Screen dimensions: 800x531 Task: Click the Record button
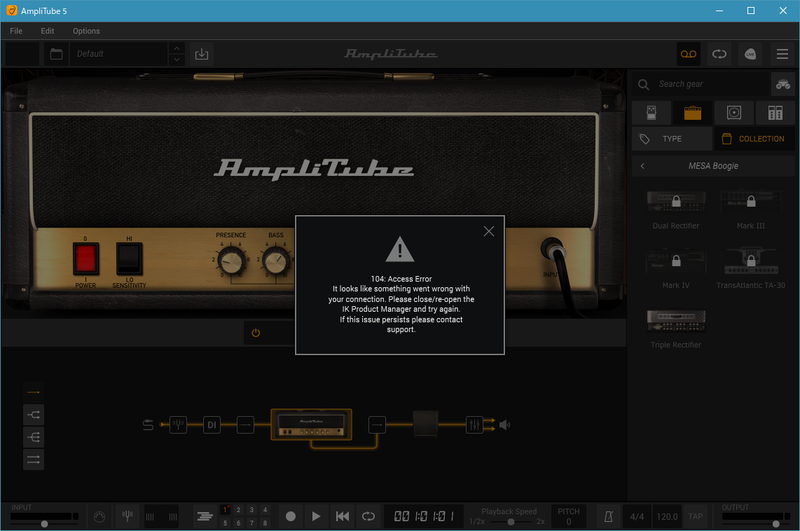(290, 516)
